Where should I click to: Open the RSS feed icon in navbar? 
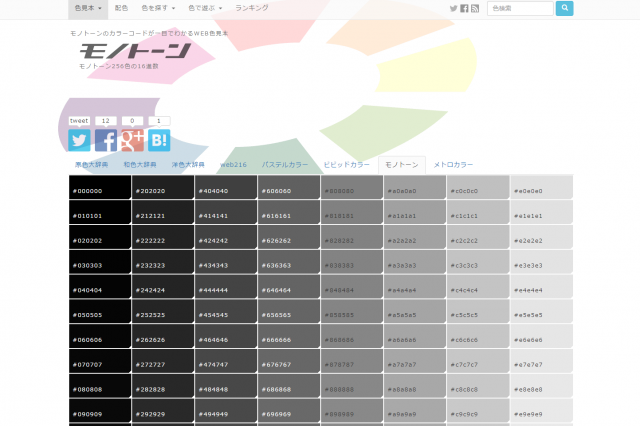(x=475, y=8)
